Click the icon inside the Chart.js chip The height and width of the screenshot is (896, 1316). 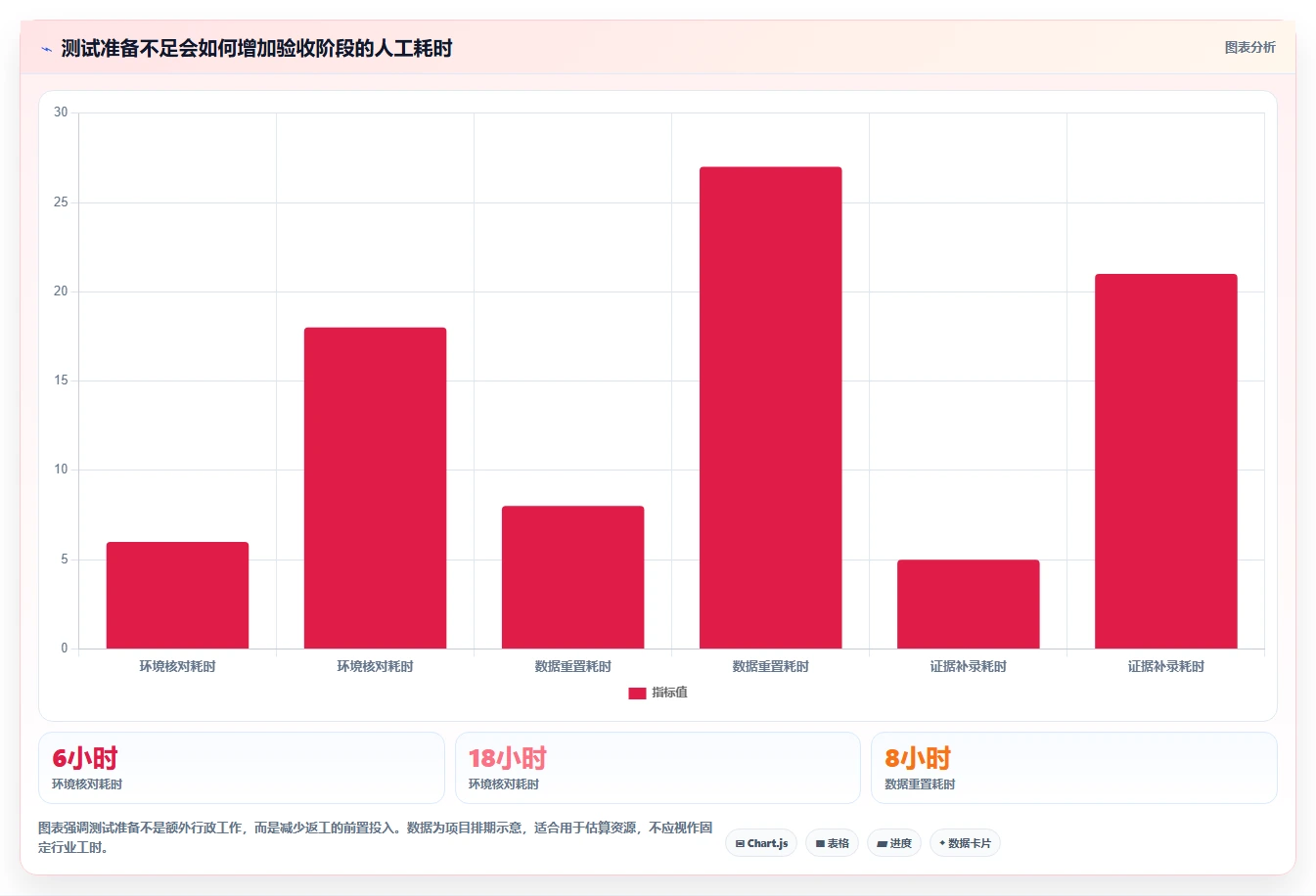(740, 843)
